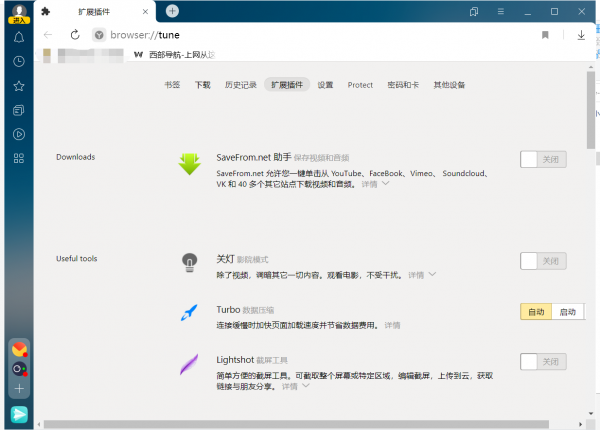
Task: Click the Turbo extension title
Action: point(228,309)
